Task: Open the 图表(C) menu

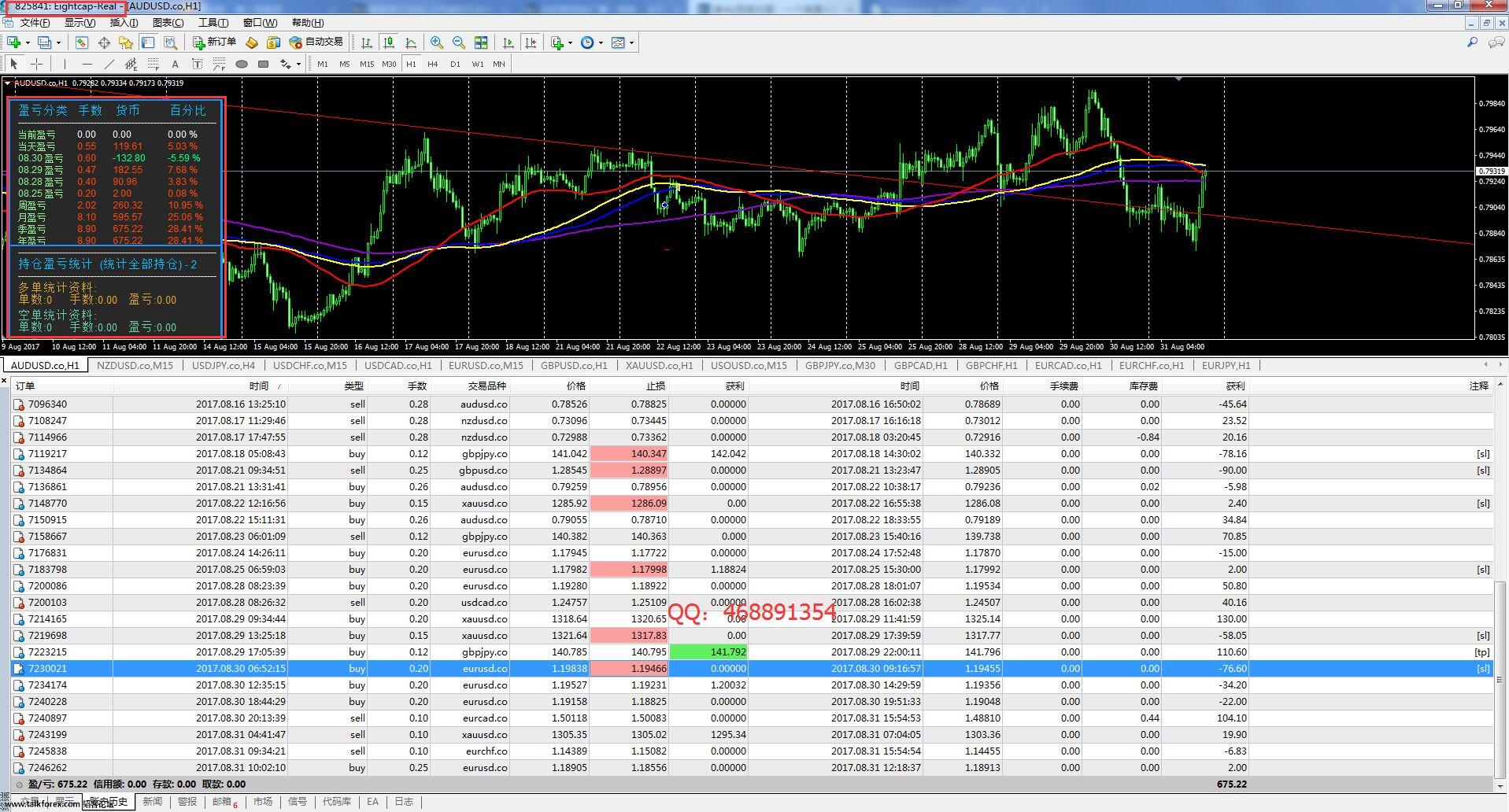Action: (168, 23)
